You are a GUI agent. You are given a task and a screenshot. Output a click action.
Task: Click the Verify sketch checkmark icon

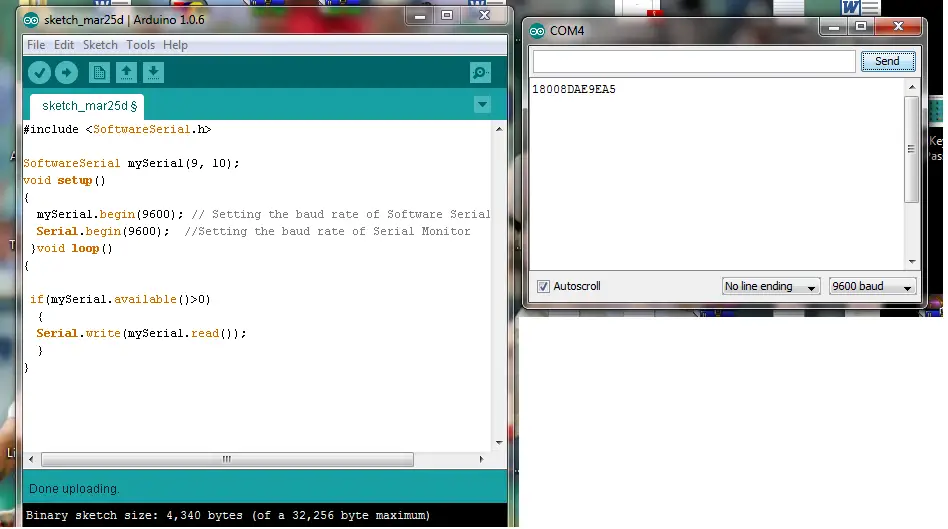[39, 72]
